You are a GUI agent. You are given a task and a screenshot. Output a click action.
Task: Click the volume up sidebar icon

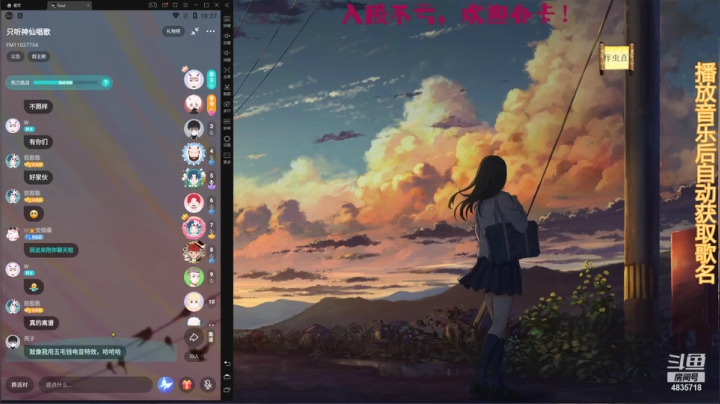pyautogui.click(x=227, y=38)
